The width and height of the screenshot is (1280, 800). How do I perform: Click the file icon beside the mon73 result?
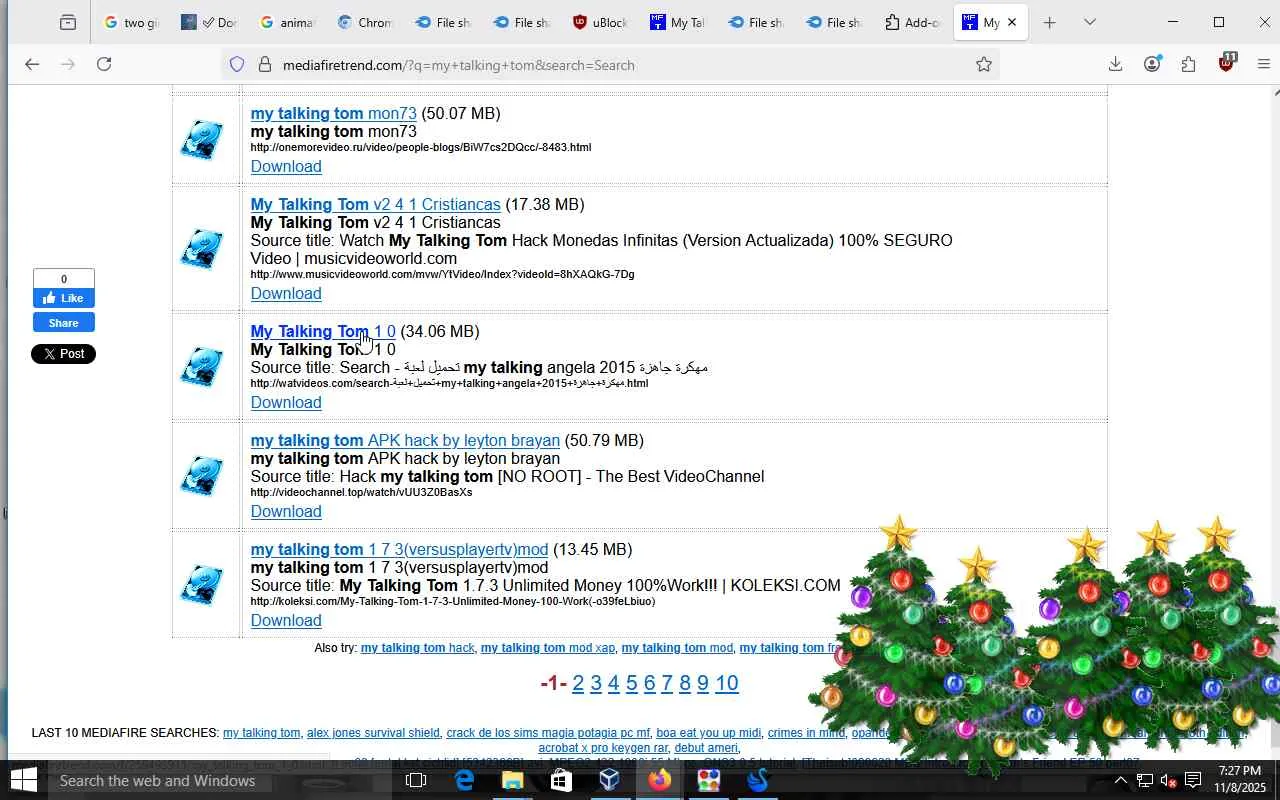click(x=202, y=140)
